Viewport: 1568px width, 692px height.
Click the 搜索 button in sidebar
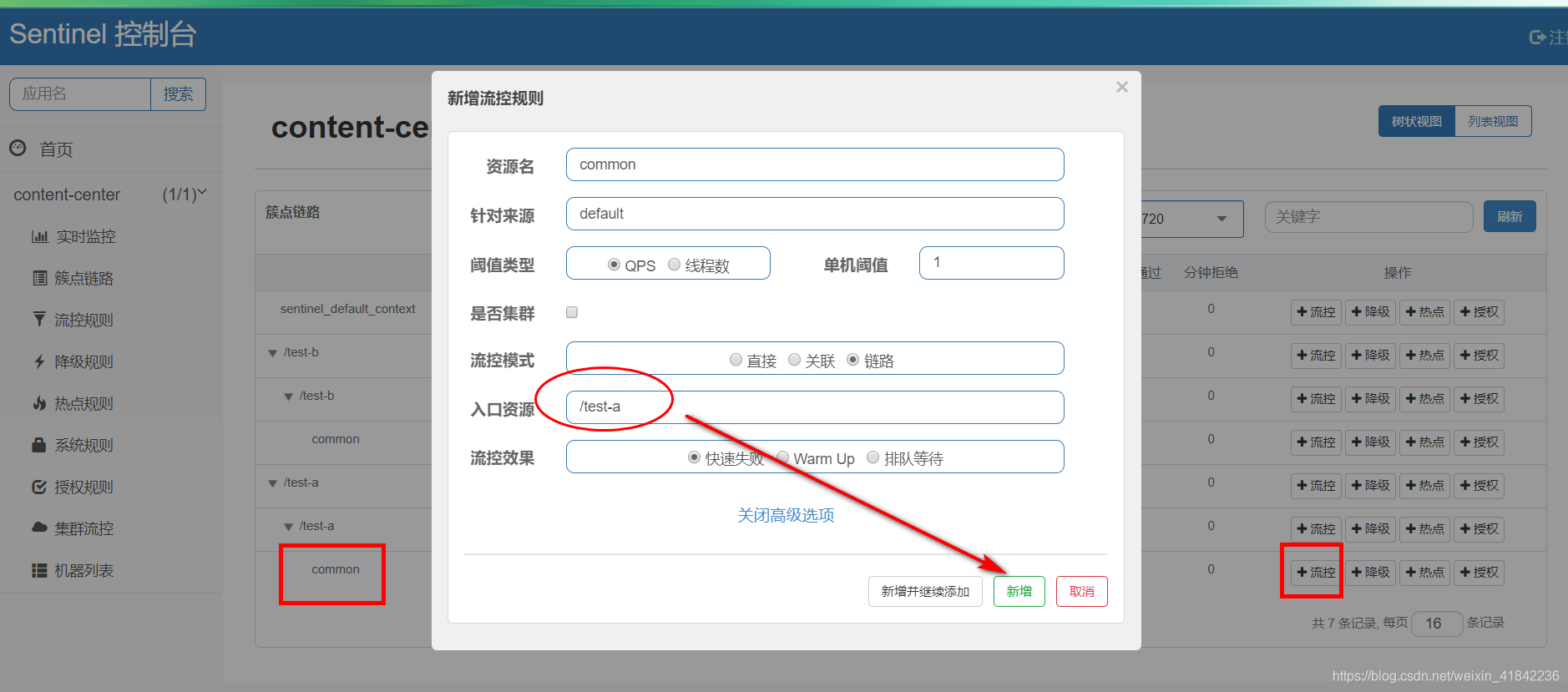[x=178, y=94]
